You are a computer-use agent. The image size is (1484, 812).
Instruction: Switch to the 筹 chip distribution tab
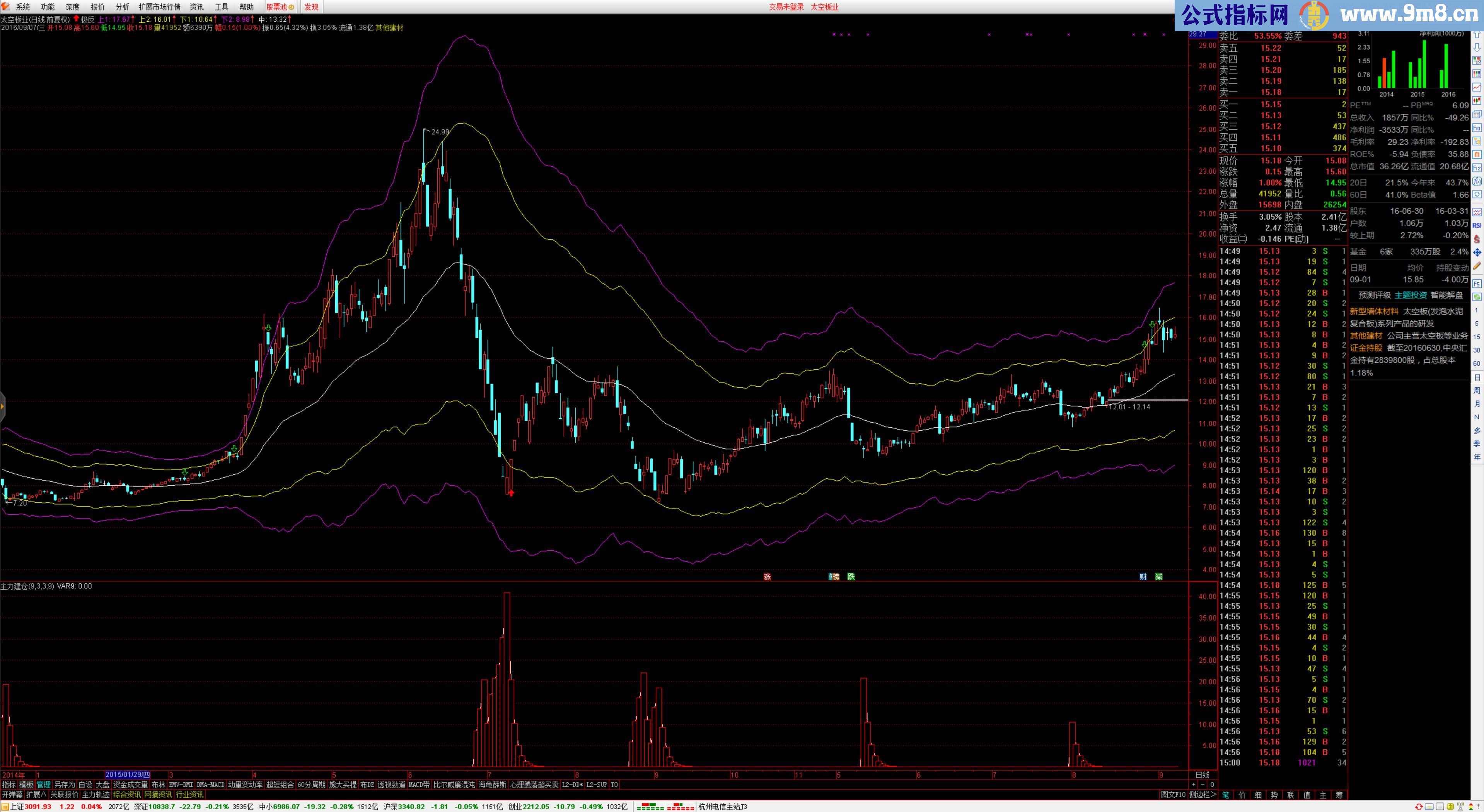tap(1339, 795)
